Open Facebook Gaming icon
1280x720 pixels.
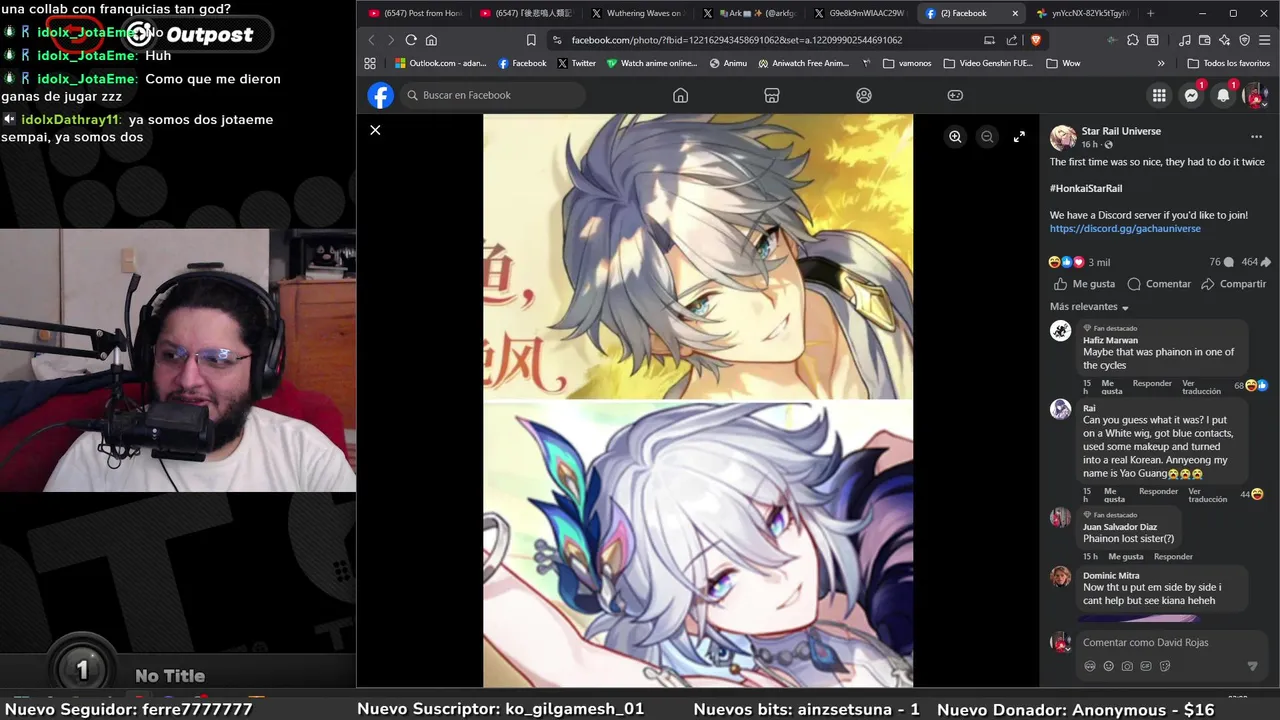tap(955, 95)
